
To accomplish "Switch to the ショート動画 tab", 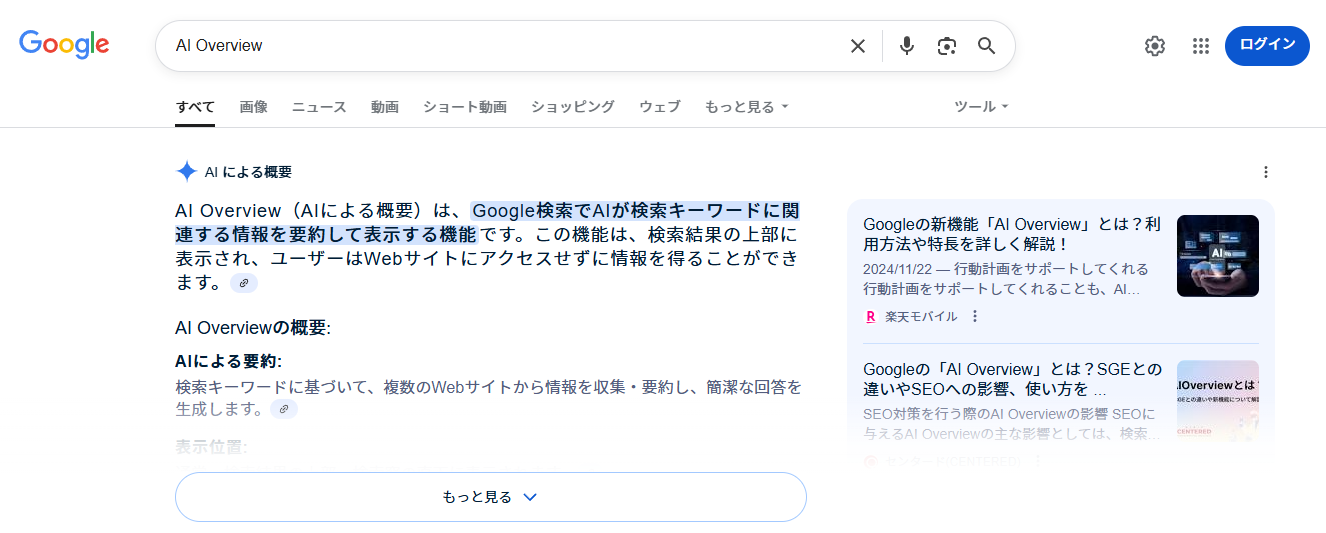I will tap(465, 107).
